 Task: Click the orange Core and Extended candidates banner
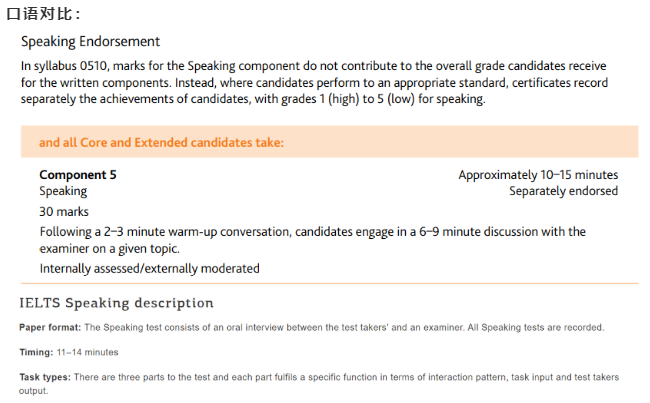tap(330, 142)
